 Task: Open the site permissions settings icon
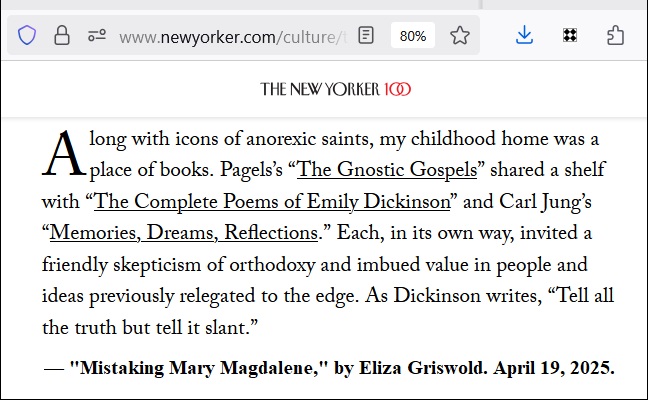96,36
